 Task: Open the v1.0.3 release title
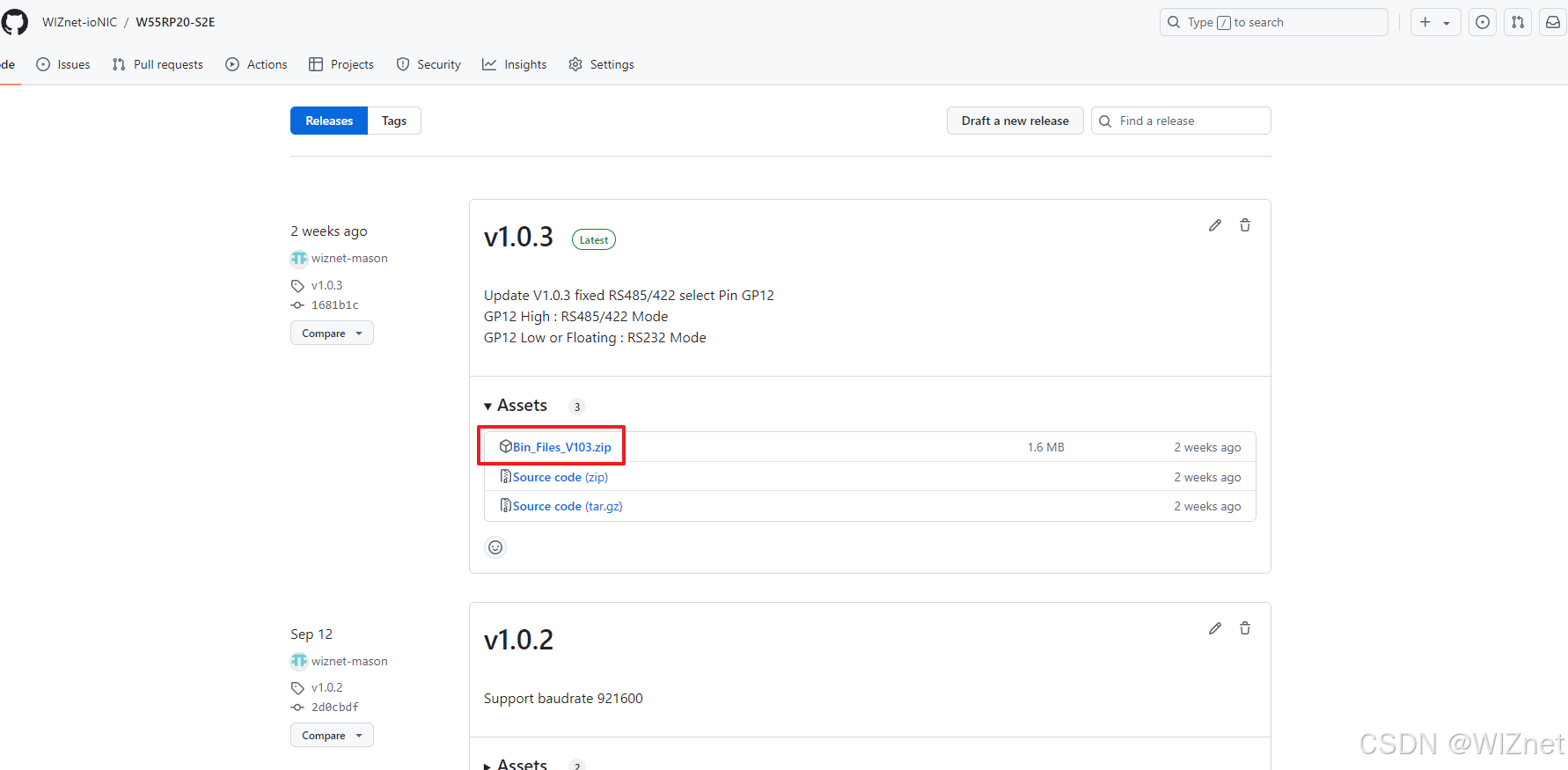(518, 237)
